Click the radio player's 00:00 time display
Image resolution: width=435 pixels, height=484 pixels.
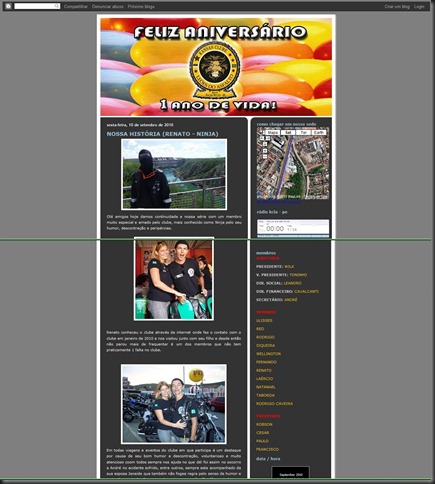pos(275,229)
